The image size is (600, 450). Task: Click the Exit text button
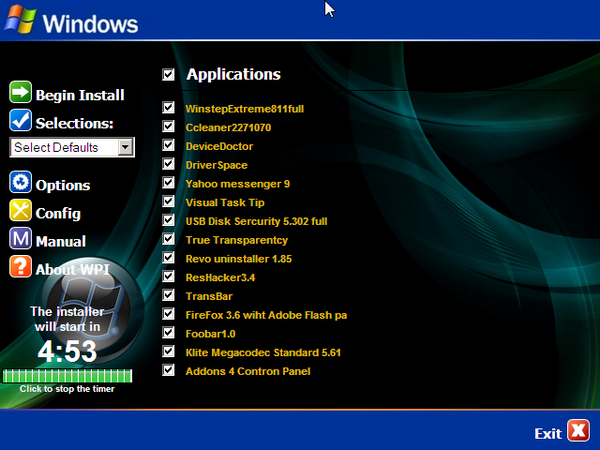548,434
